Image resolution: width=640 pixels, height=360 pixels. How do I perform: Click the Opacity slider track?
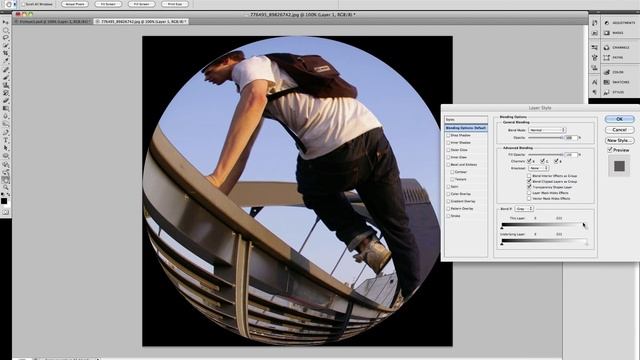point(546,138)
